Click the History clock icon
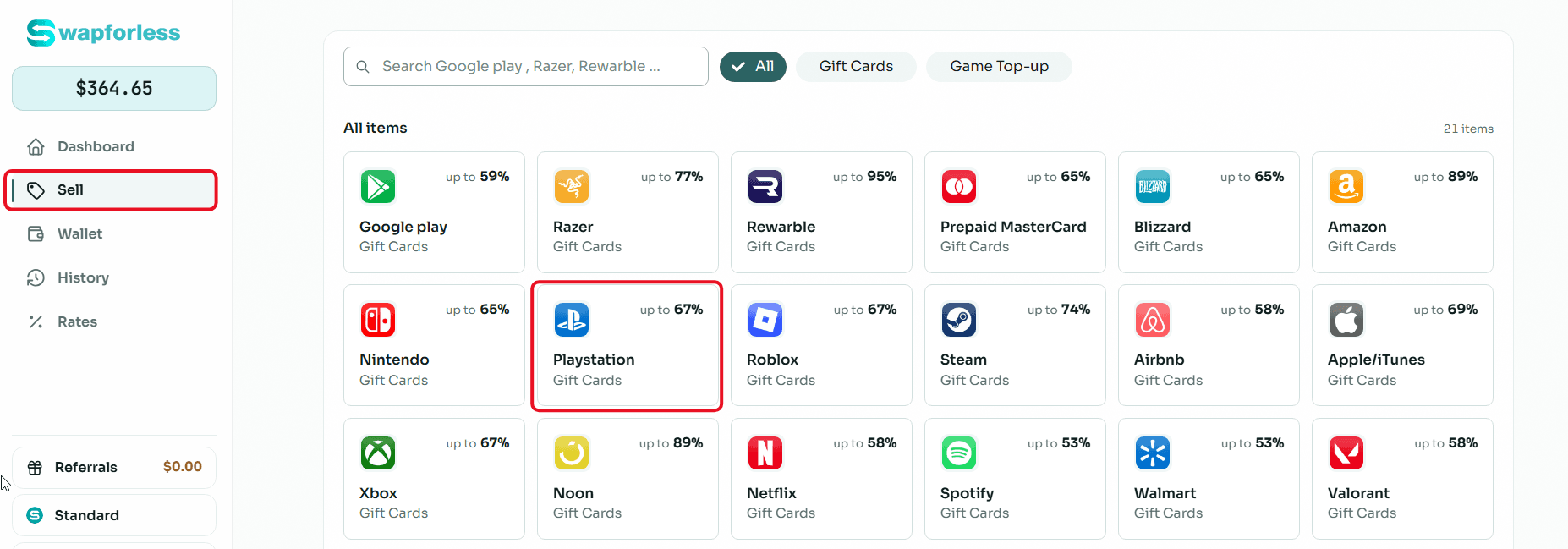The width and height of the screenshot is (1568, 549). (36, 278)
